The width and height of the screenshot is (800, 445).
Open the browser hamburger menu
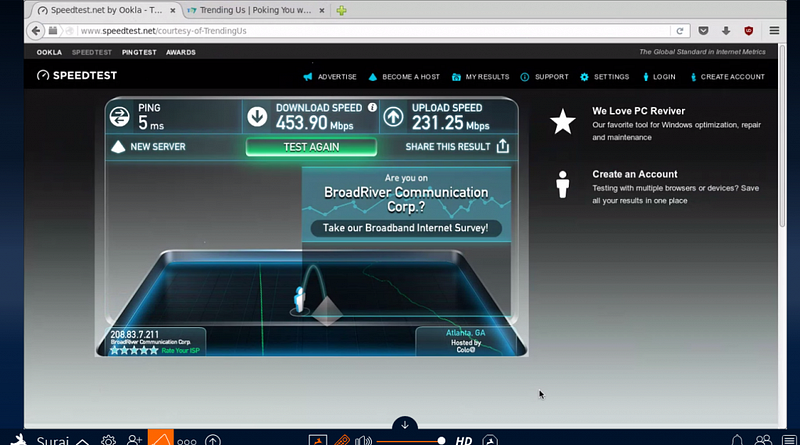pyautogui.click(x=774, y=31)
